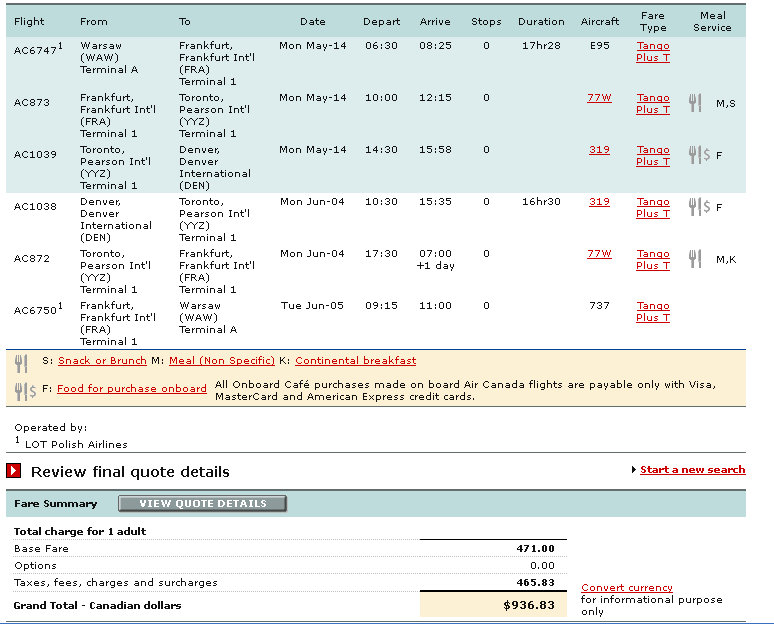Screen dimensions: 774x624
Task: Select flight number AC1038
Action: pos(35,206)
